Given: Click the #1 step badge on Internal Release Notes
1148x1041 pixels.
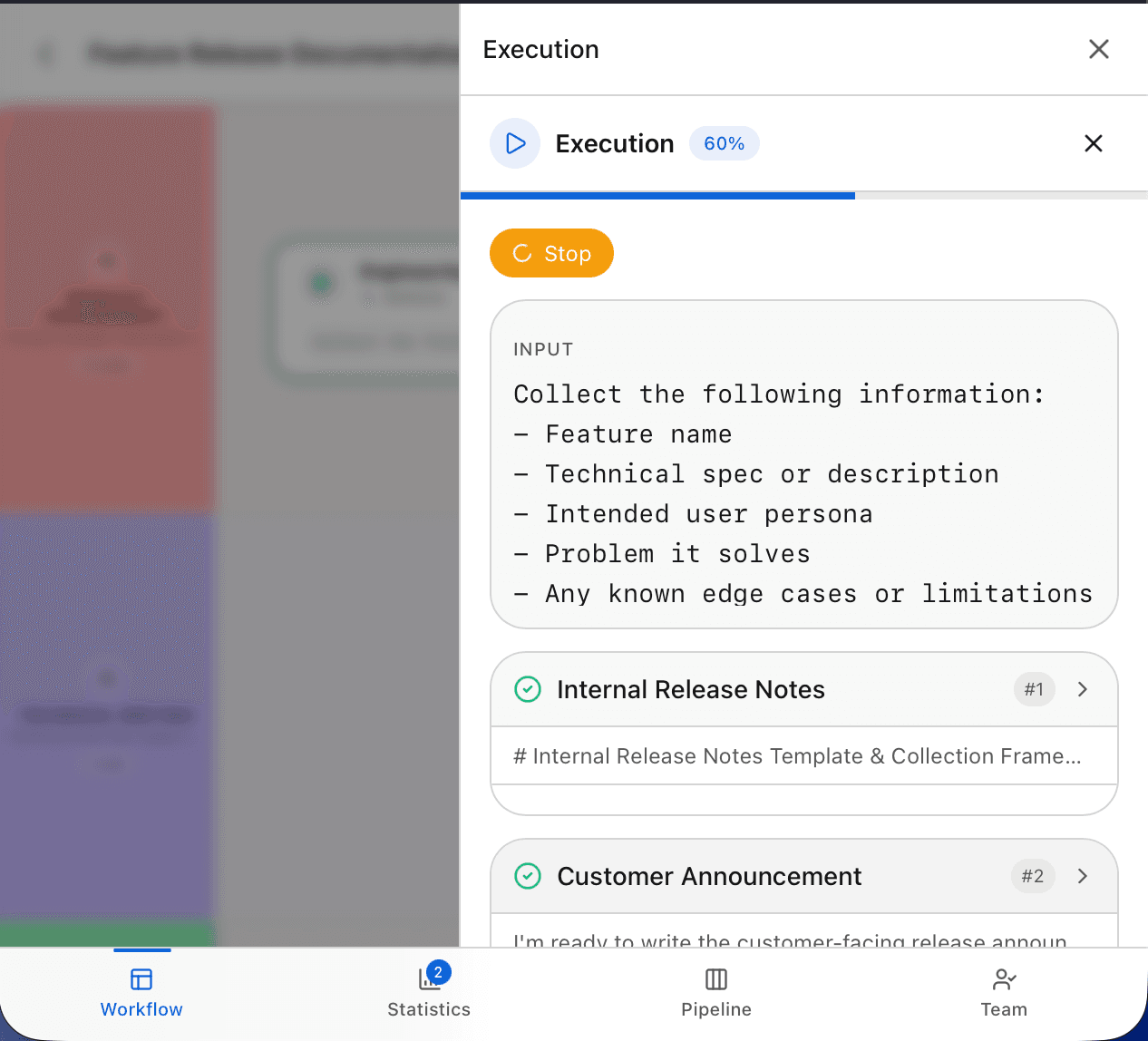Looking at the screenshot, I should pyautogui.click(x=1034, y=689).
